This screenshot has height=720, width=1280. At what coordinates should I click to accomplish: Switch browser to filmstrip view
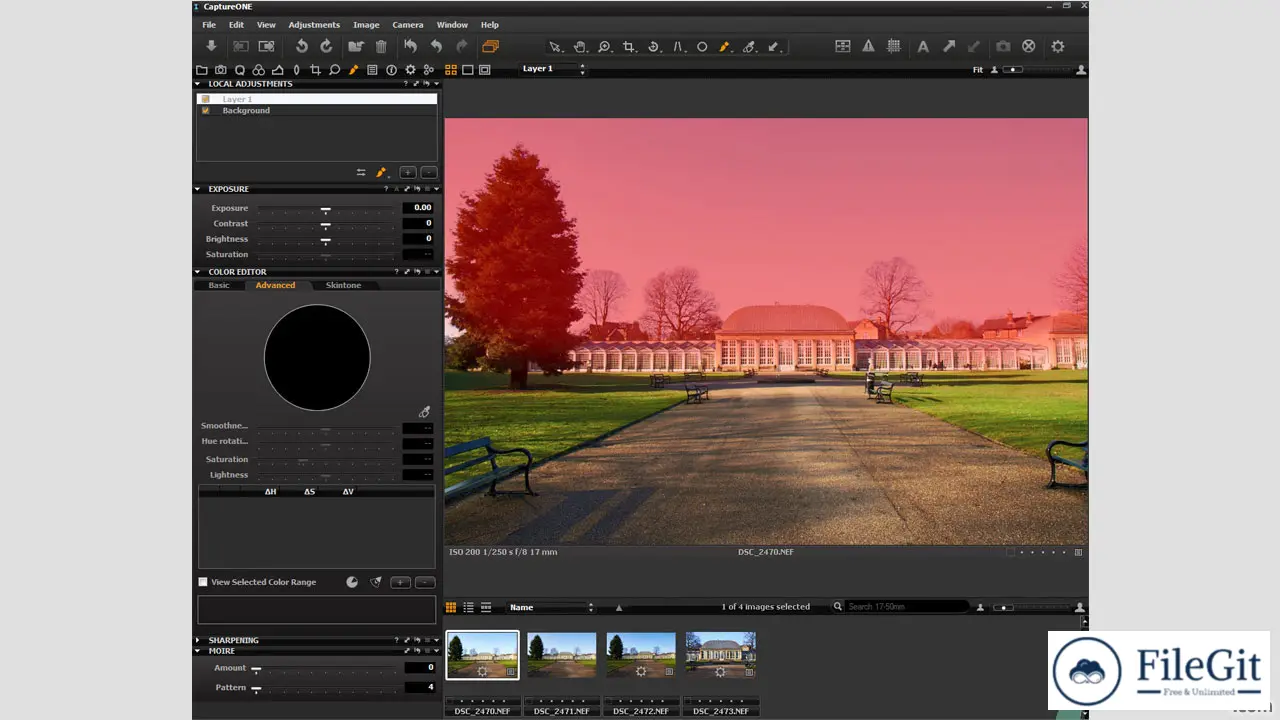tap(486, 607)
